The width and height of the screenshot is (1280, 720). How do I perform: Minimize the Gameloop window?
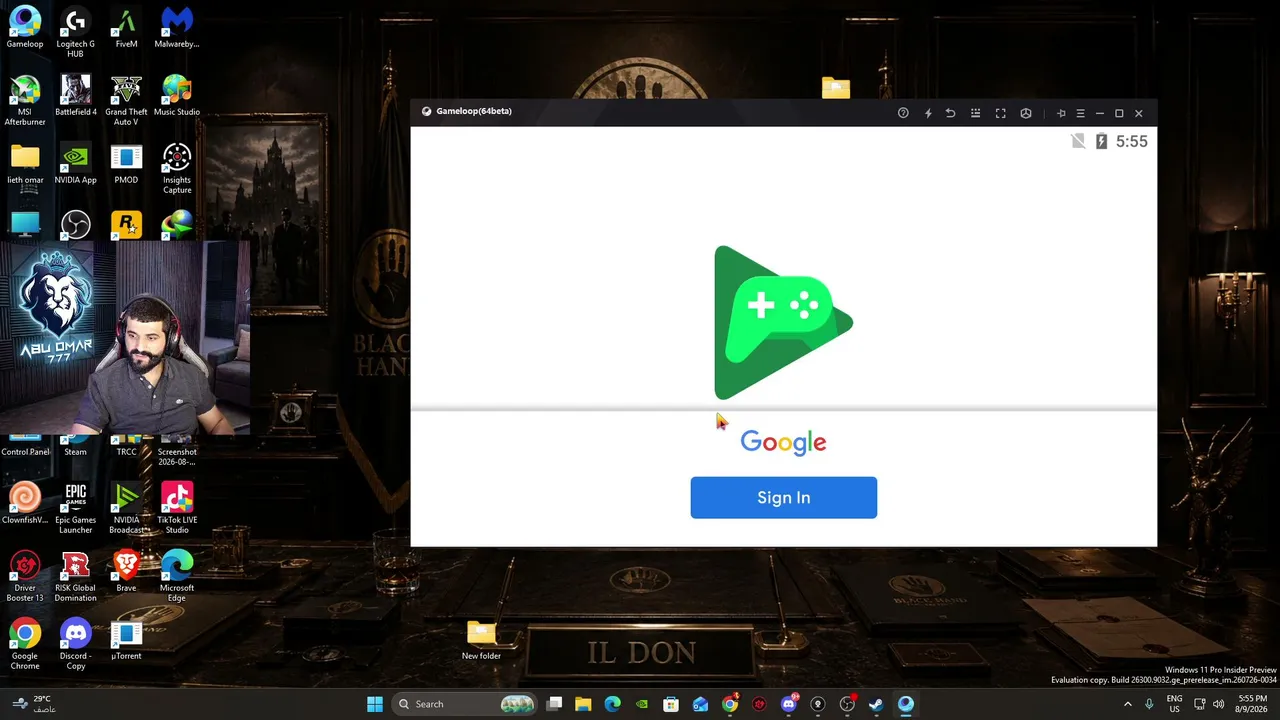(x=1100, y=113)
